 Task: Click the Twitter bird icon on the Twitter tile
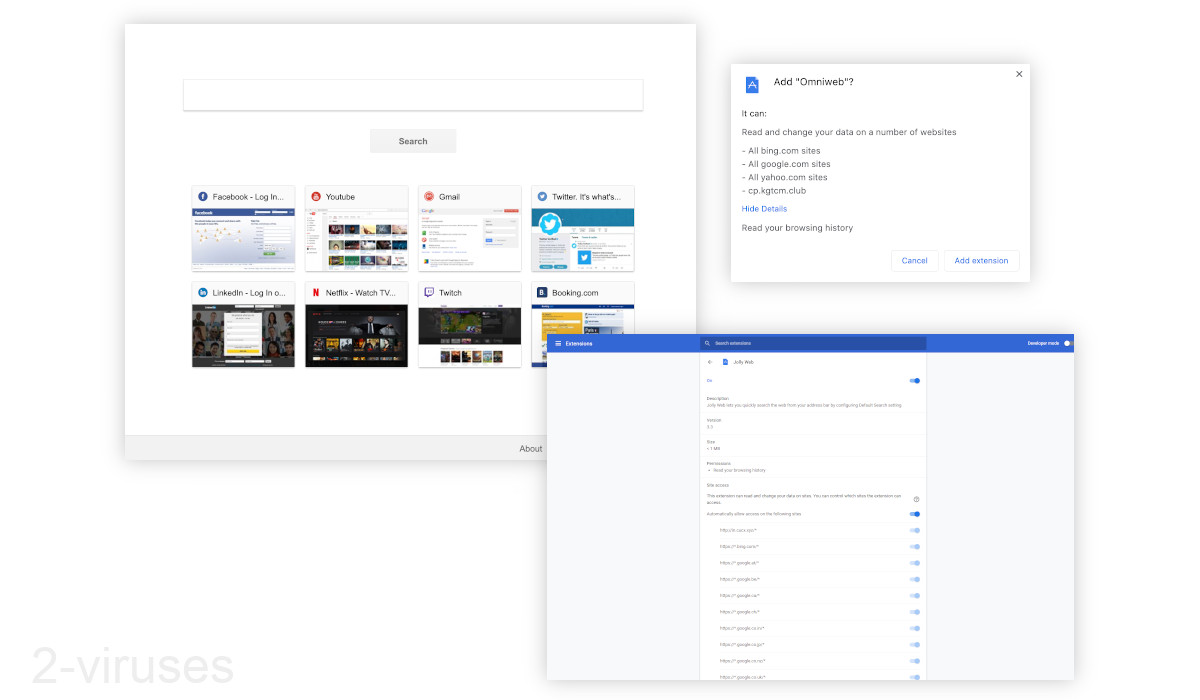pos(542,196)
